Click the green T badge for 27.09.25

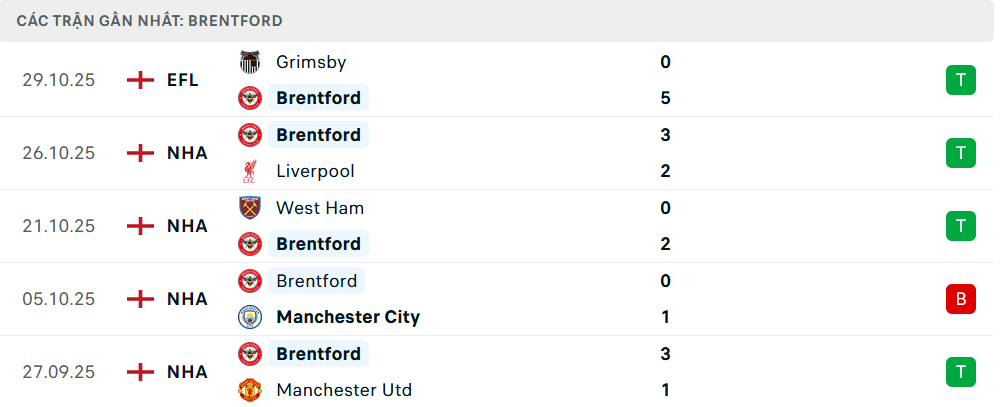(x=960, y=372)
